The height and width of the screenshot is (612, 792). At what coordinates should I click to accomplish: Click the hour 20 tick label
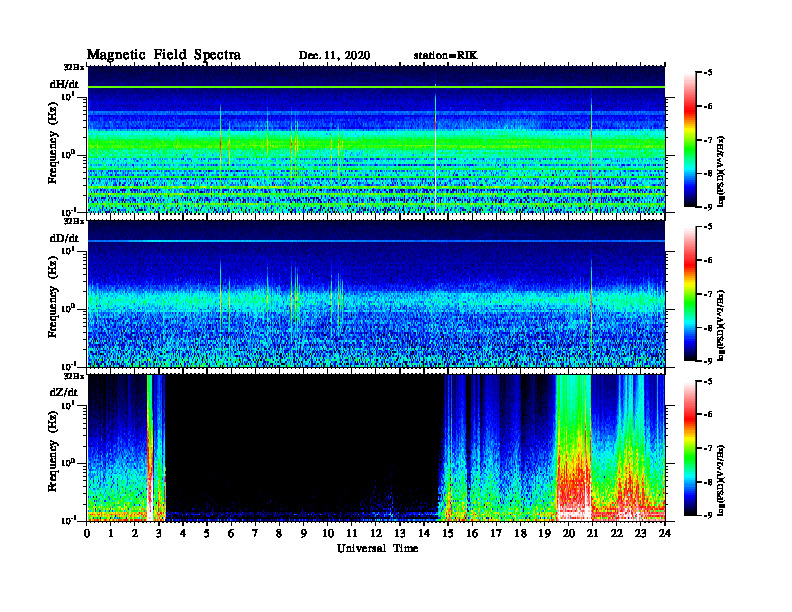coord(568,533)
